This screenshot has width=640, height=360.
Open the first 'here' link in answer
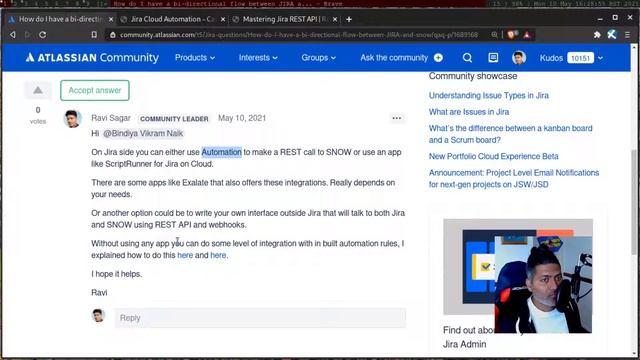185,255
